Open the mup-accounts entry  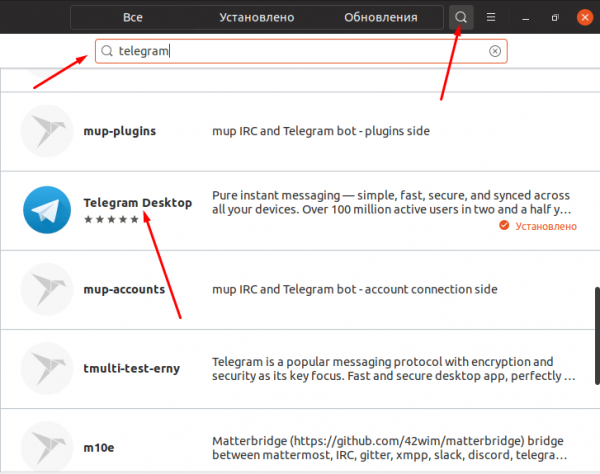[x=300, y=290]
